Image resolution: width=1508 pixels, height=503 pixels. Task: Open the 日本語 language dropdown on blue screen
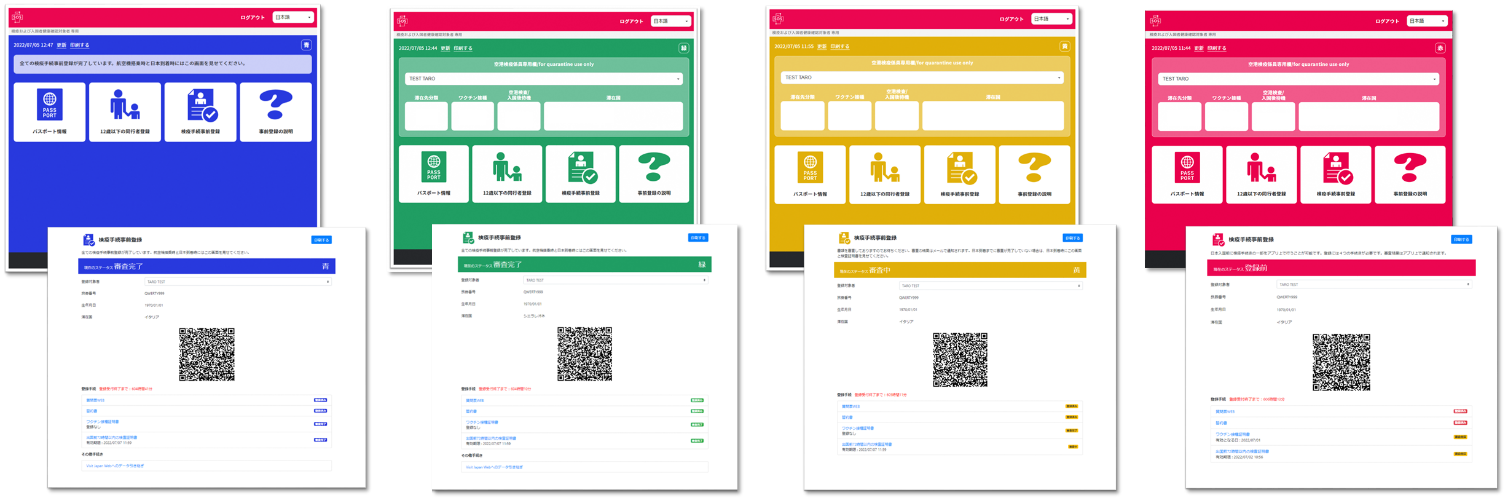[294, 17]
